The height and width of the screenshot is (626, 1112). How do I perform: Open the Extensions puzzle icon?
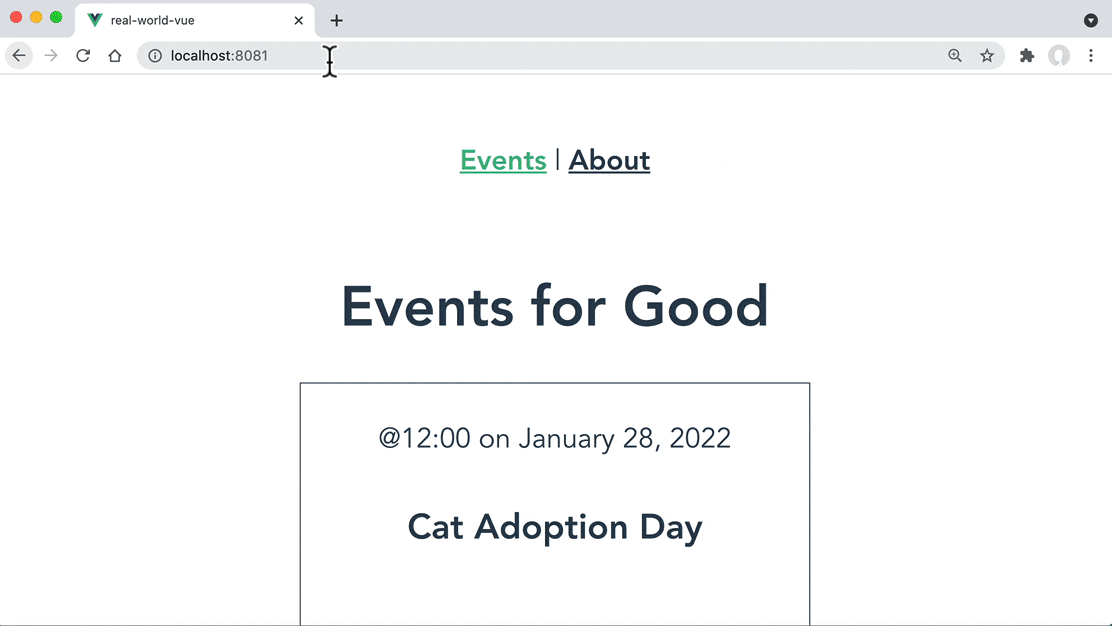1026,55
